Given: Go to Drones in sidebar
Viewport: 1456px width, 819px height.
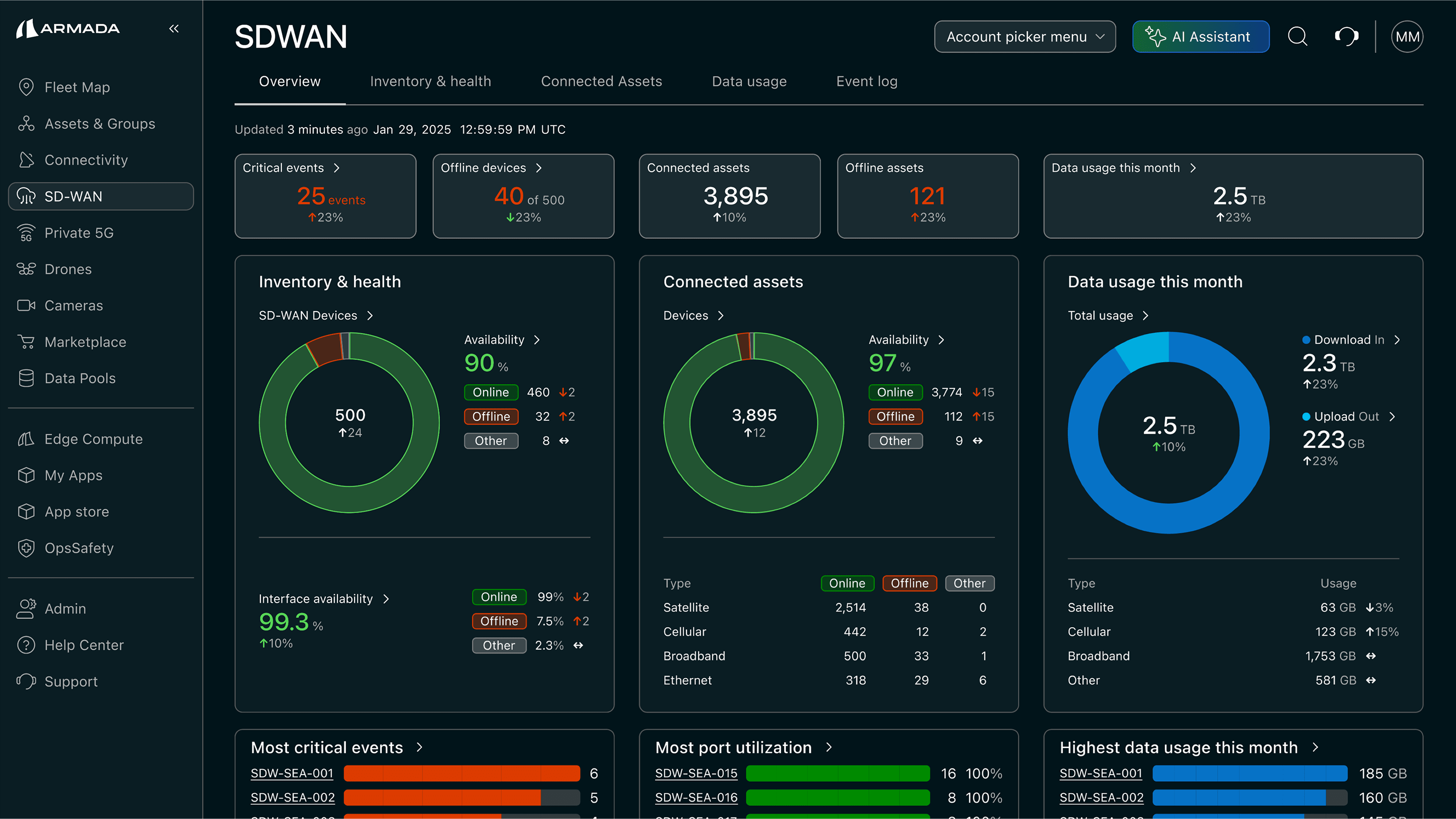Looking at the screenshot, I should (x=68, y=270).
